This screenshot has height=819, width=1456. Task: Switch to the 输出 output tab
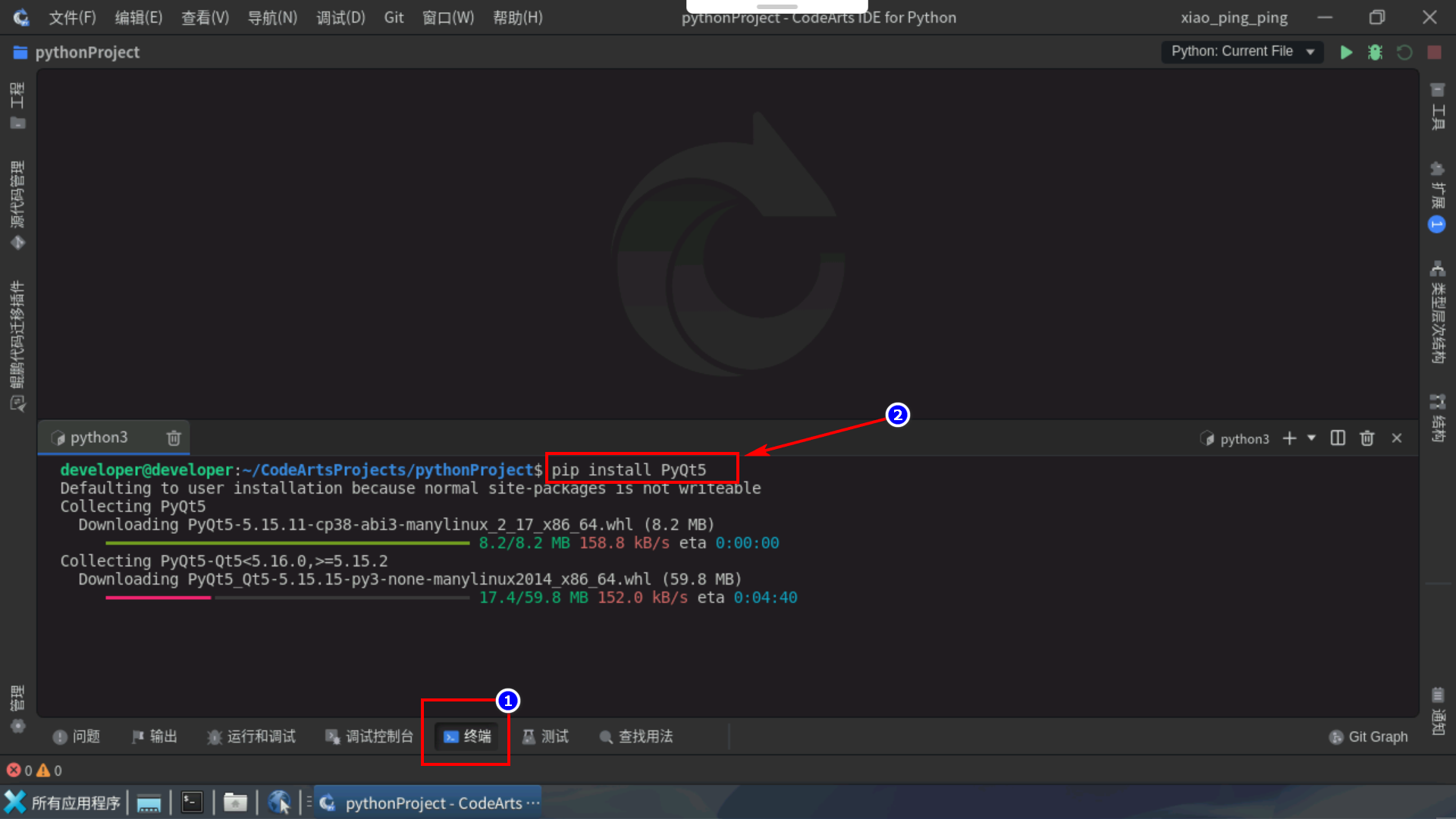(x=154, y=736)
